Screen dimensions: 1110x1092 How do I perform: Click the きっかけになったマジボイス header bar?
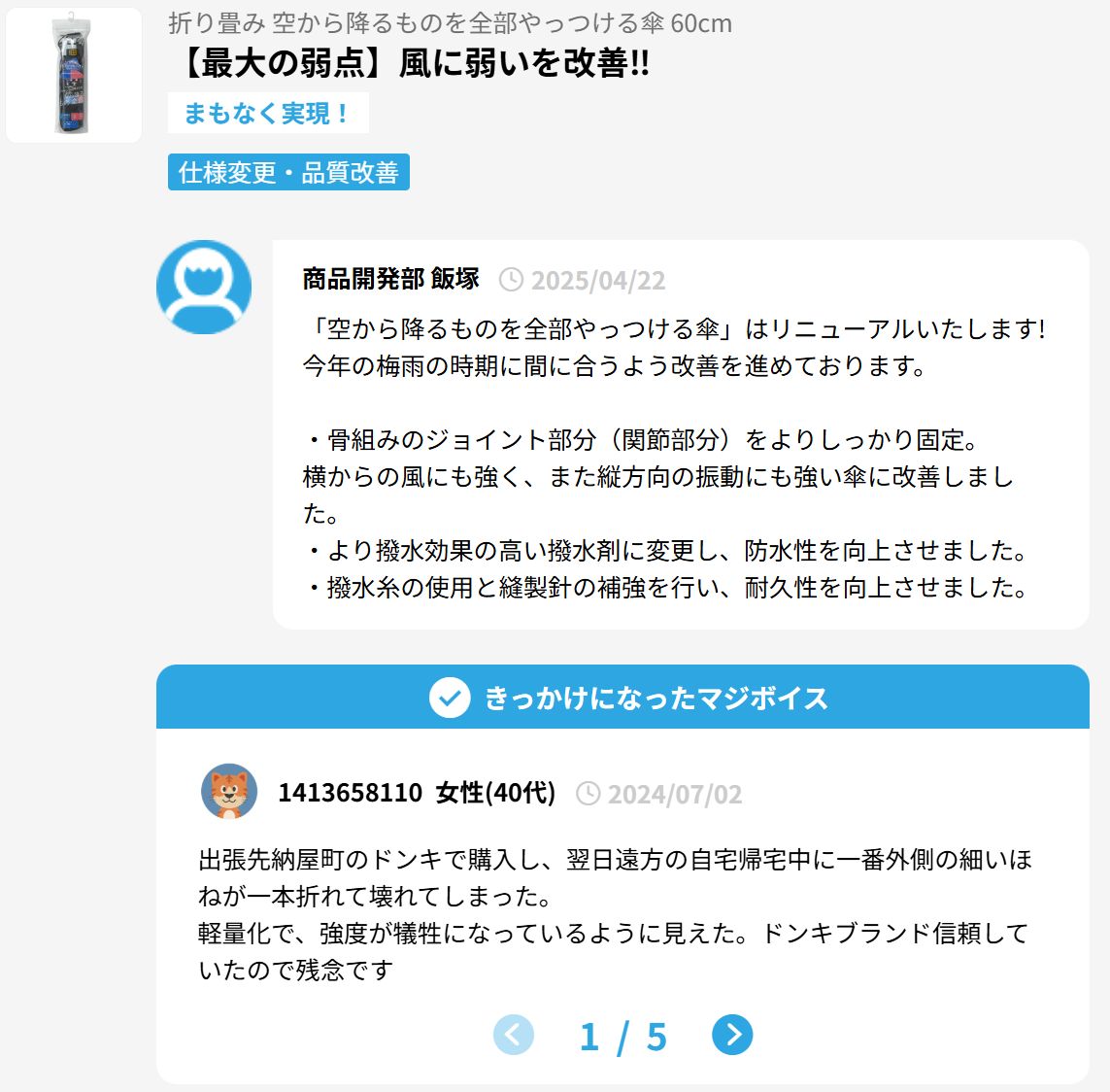(x=622, y=697)
